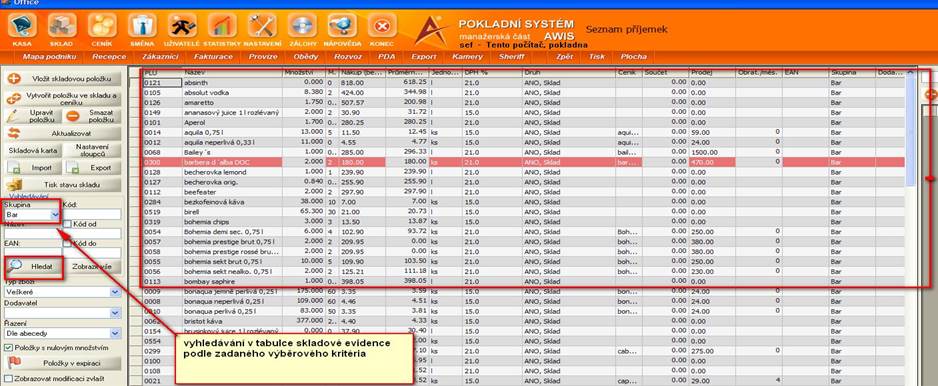Screen dimensions: 938x386
Task: Open the Recepce menu item
Action: [x=109, y=57]
